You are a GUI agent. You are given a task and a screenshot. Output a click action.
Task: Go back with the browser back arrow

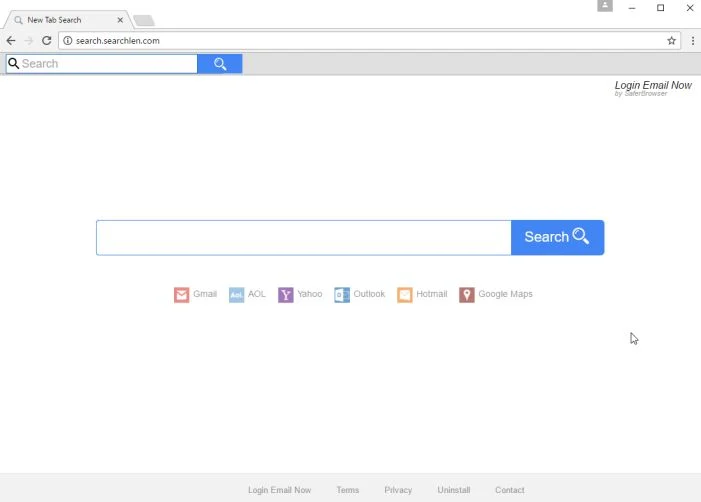pos(11,41)
